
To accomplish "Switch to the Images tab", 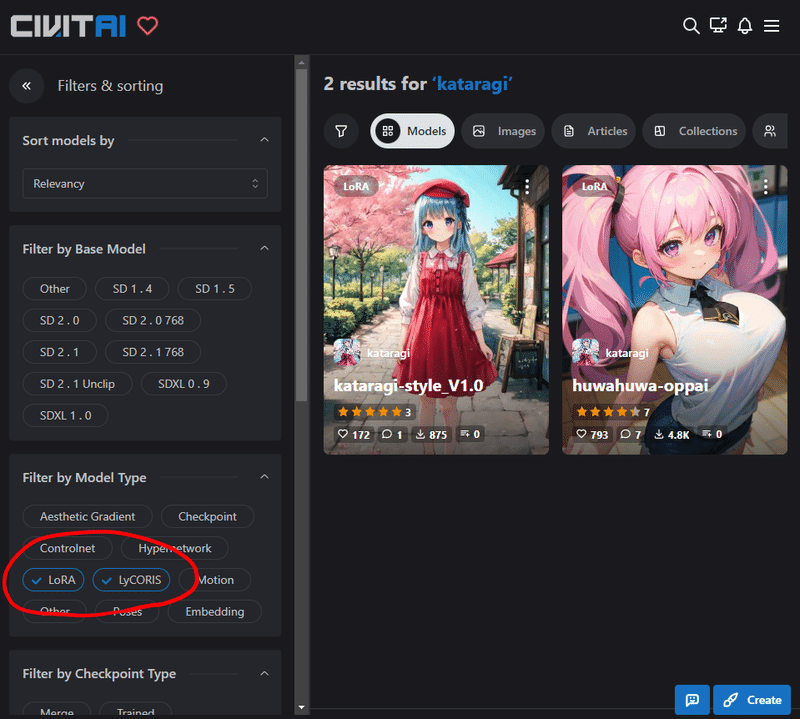I will (x=503, y=131).
